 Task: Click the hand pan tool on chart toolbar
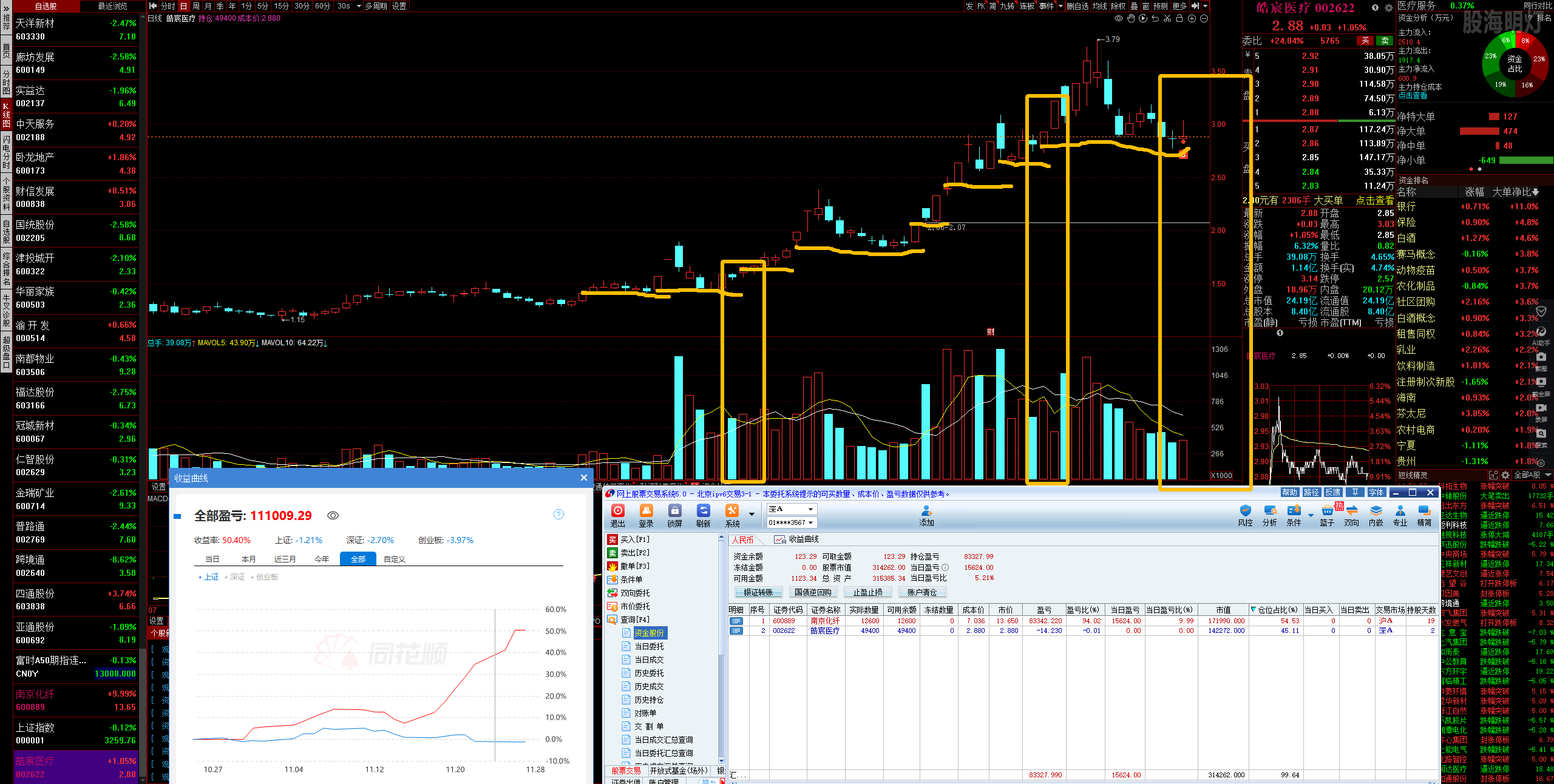(1131, 19)
